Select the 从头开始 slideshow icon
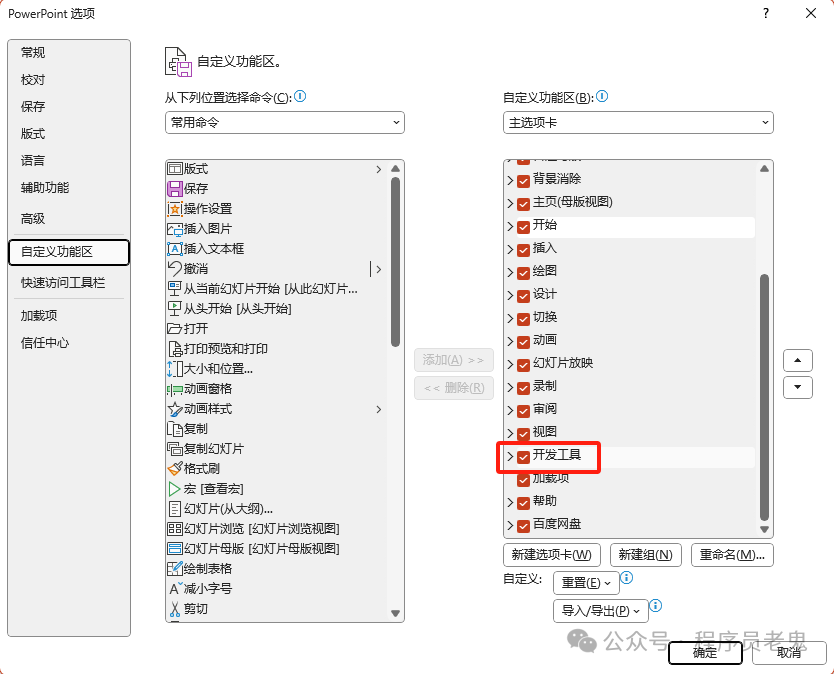Screen dimensions: 834x674 click(175, 309)
